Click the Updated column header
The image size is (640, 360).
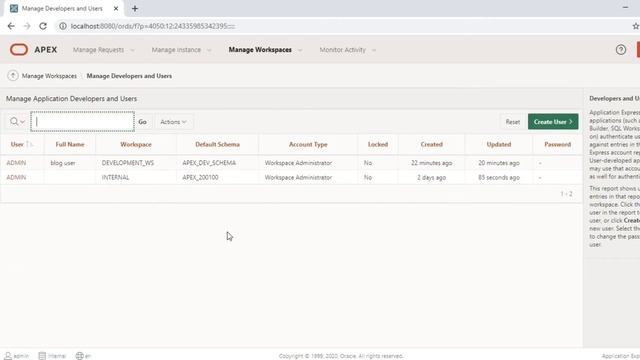tap(499, 144)
